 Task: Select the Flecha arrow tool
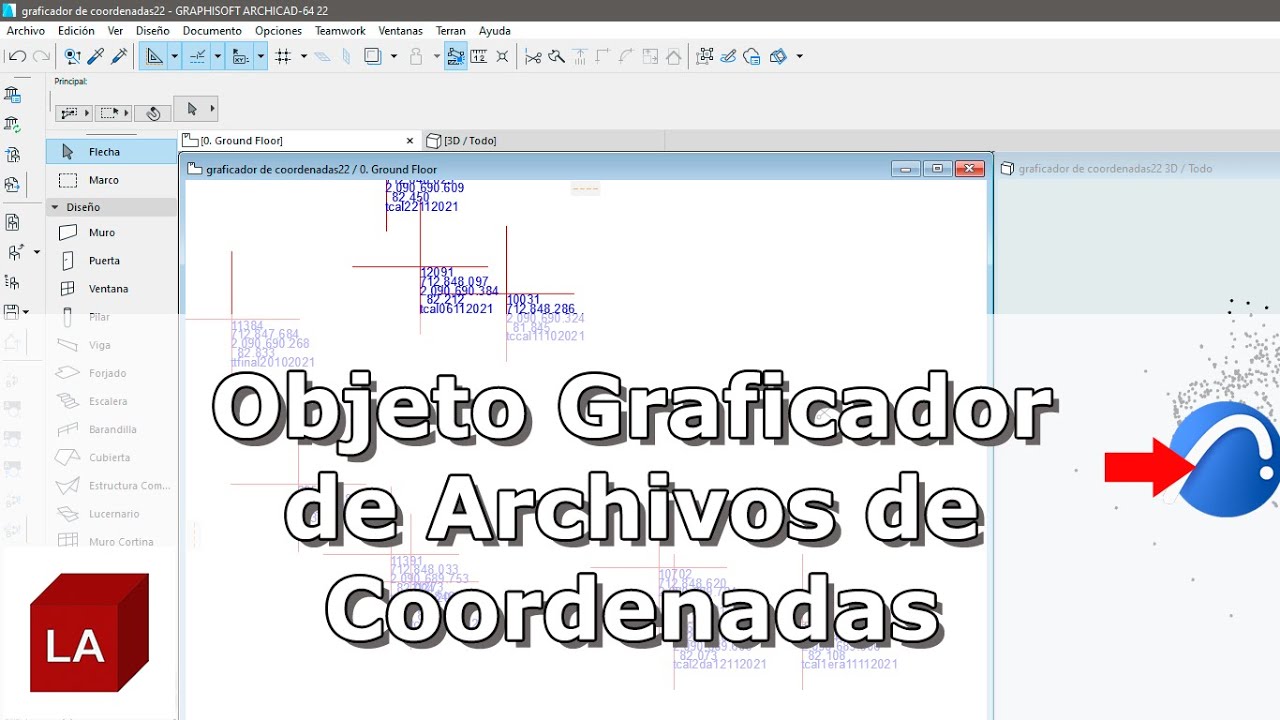coord(112,152)
